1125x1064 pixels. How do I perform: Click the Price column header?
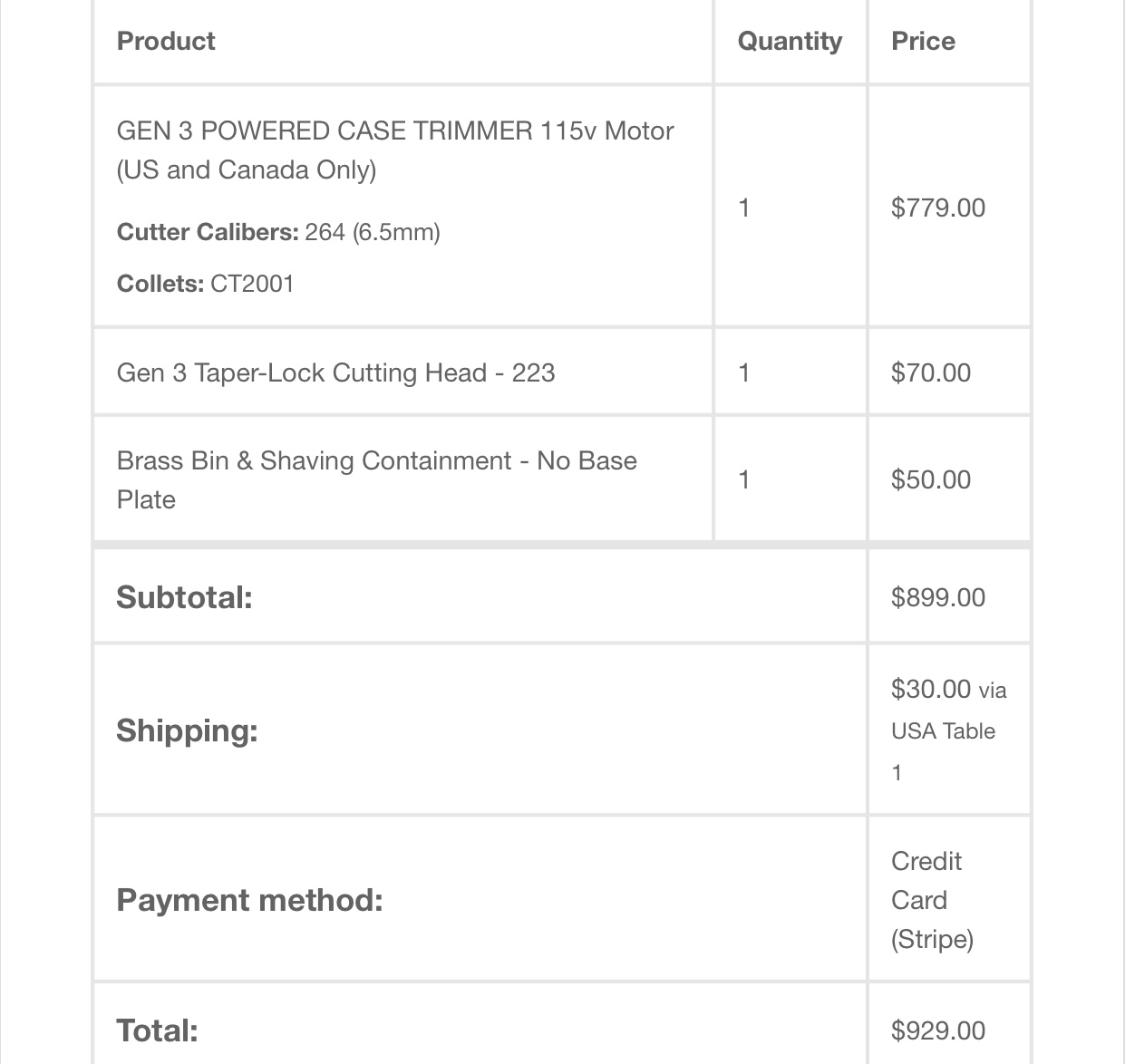(923, 41)
